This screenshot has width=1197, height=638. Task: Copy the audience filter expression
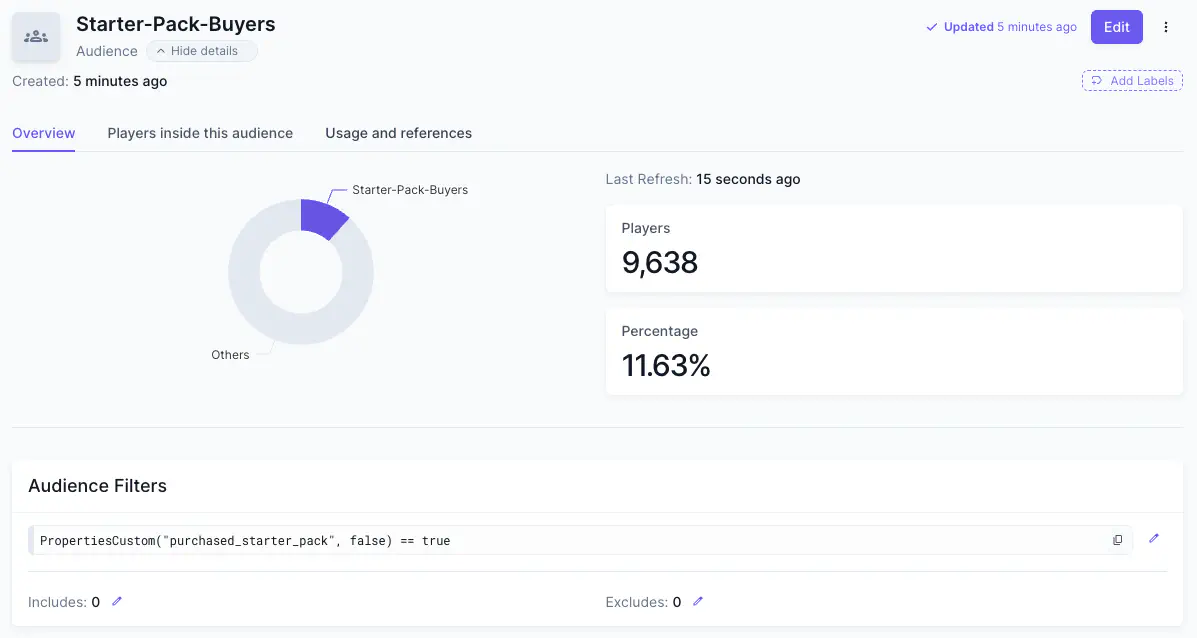(1118, 540)
